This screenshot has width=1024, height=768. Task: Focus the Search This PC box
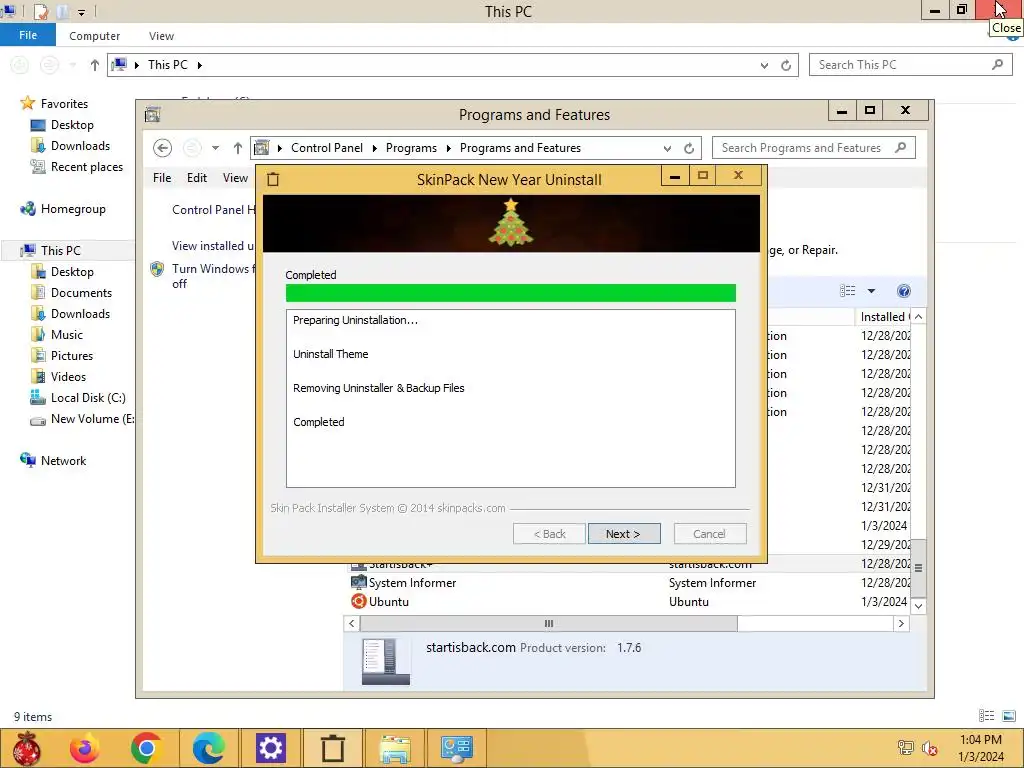pos(910,65)
